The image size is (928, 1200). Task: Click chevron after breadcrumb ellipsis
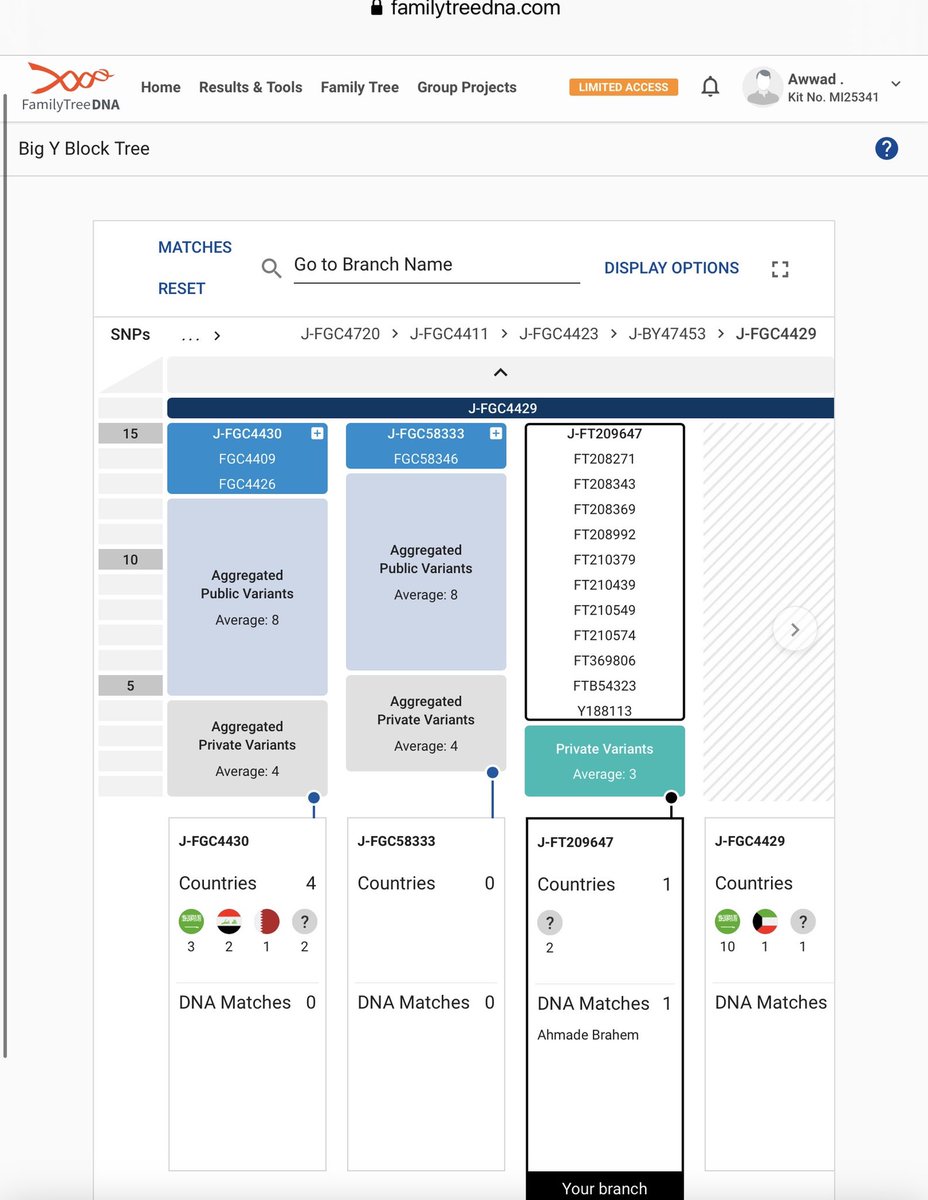coord(217,335)
